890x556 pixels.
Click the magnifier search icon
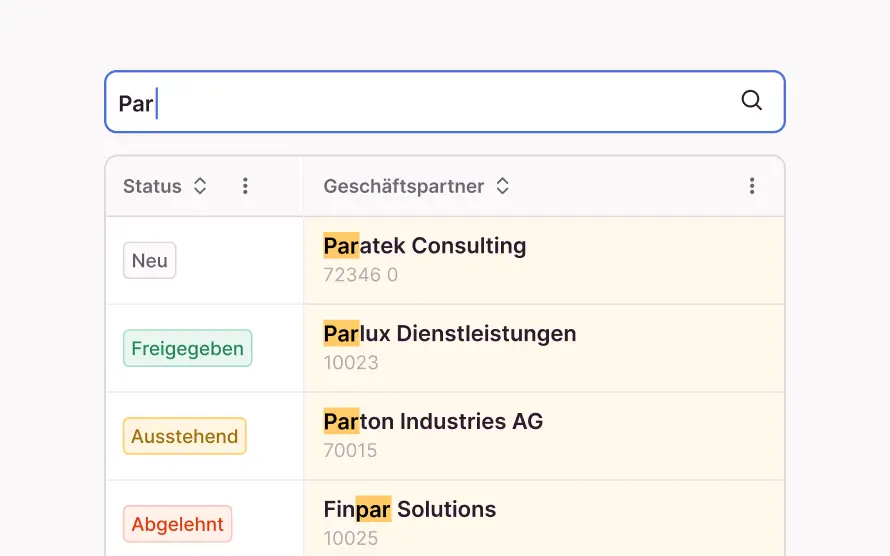pos(751,100)
